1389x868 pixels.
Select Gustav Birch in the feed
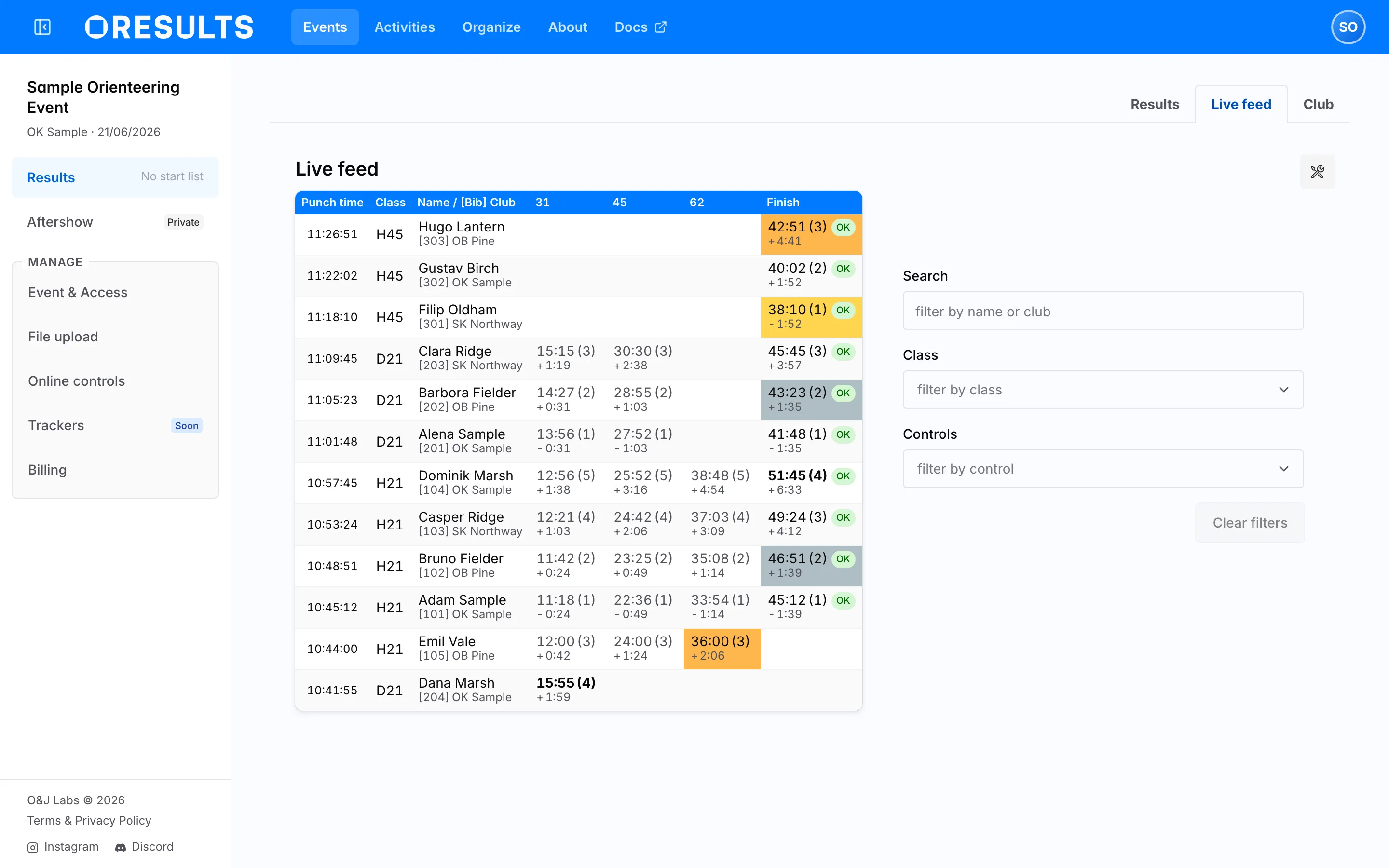pos(458,268)
